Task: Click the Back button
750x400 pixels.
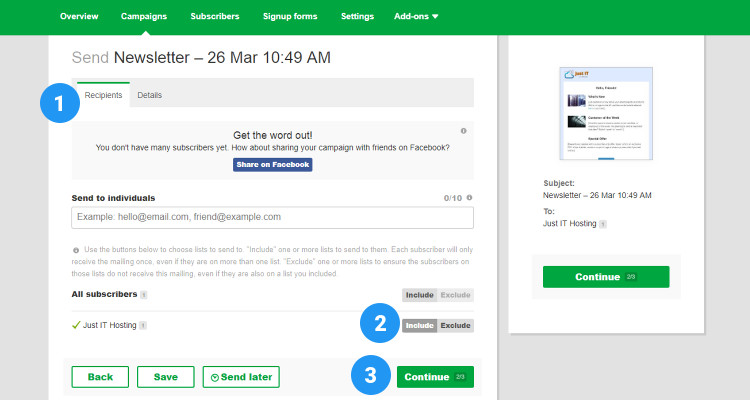Action: pos(100,377)
